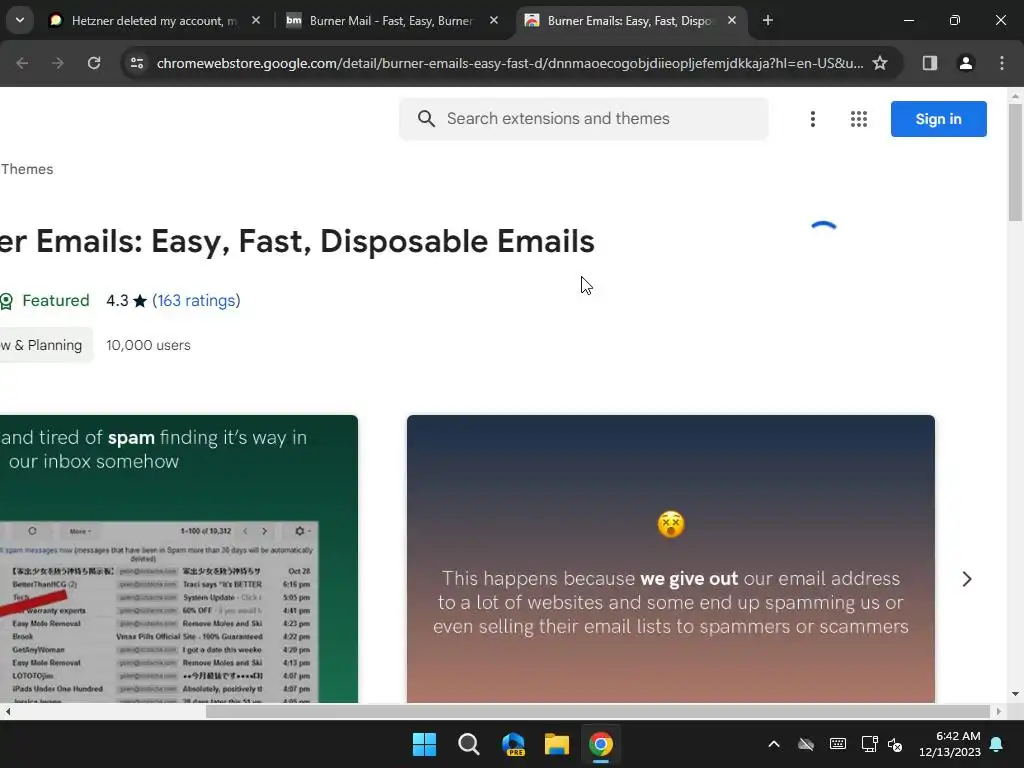Screen dimensions: 1024x768
Task: Go back to the previous page
Action: click(22, 63)
